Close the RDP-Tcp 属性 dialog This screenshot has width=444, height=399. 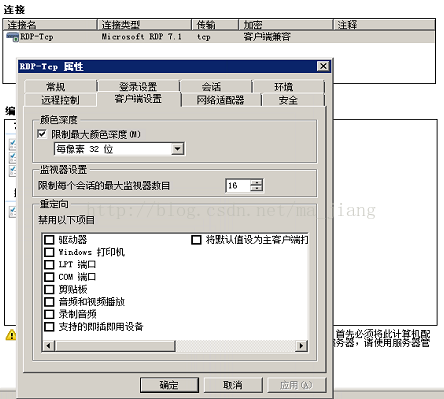(323, 66)
